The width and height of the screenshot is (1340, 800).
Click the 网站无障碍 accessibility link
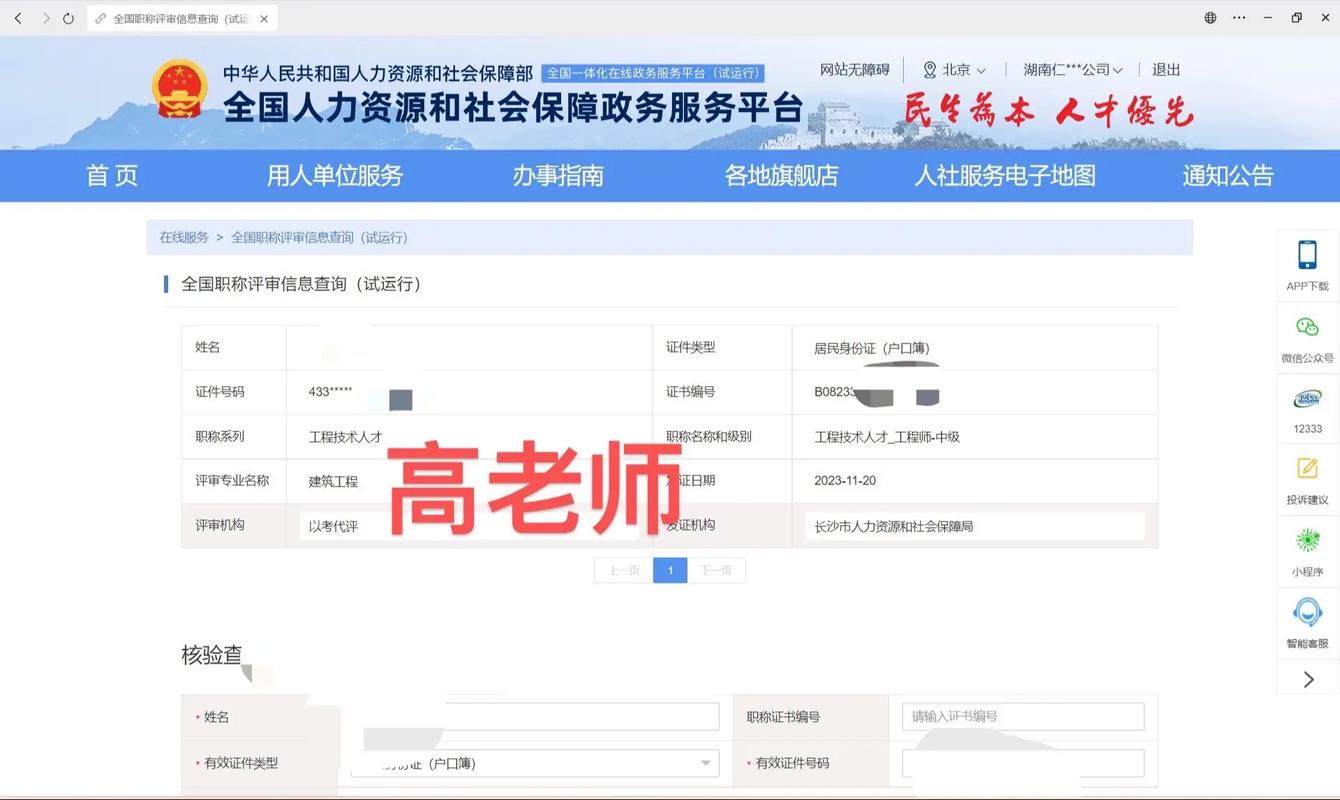coord(853,70)
